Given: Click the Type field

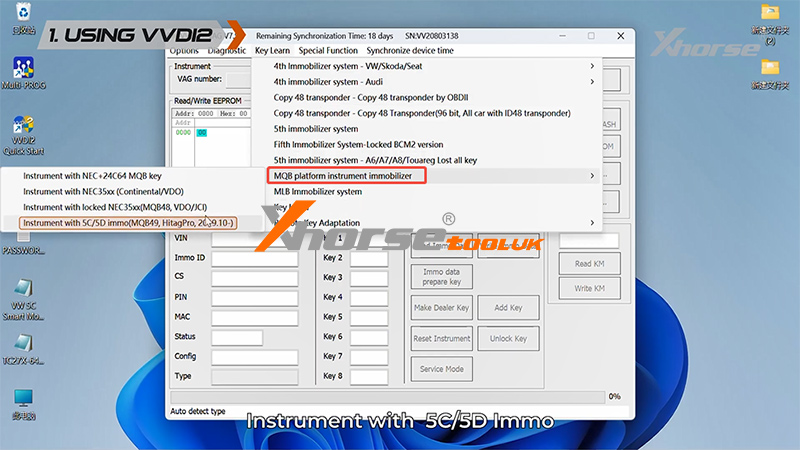Looking at the screenshot, I should 255,377.
